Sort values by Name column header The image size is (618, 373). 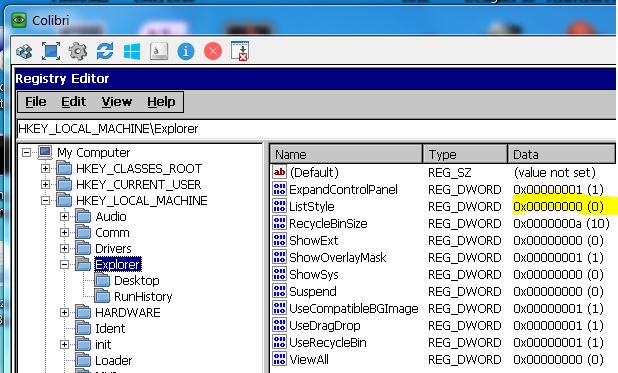[x=346, y=154]
